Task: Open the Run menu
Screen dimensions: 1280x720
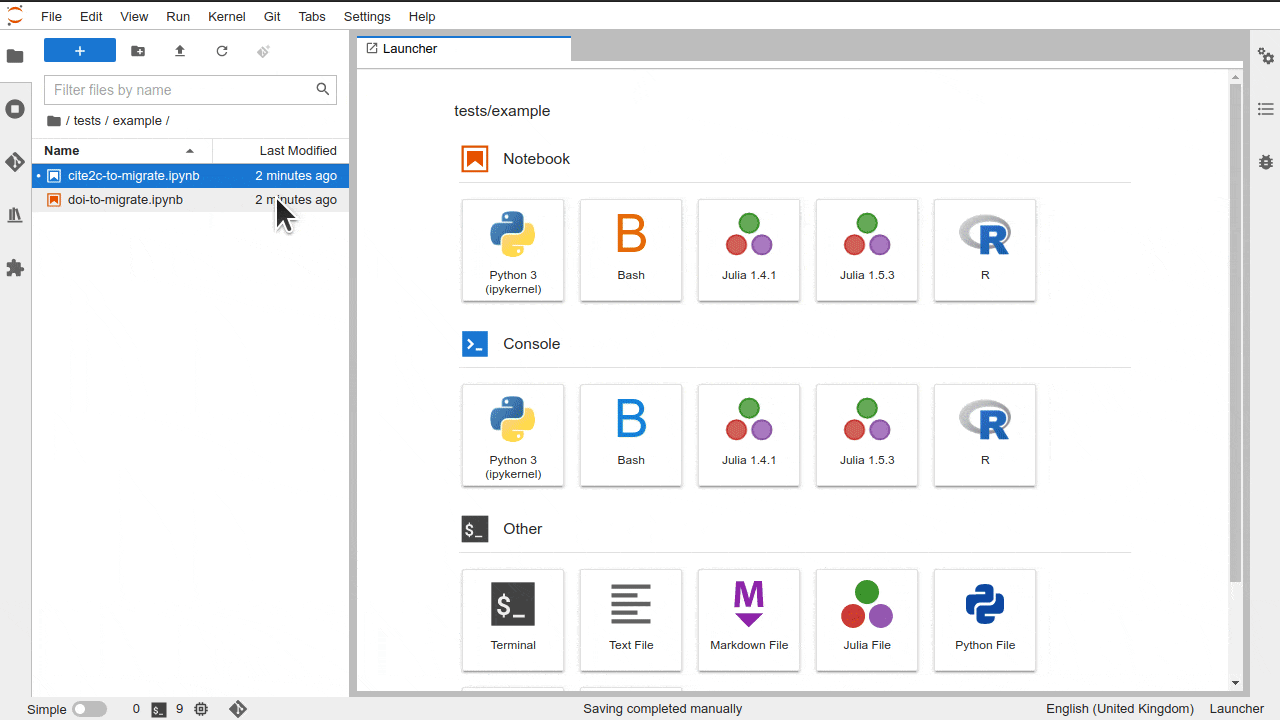Action: click(178, 17)
